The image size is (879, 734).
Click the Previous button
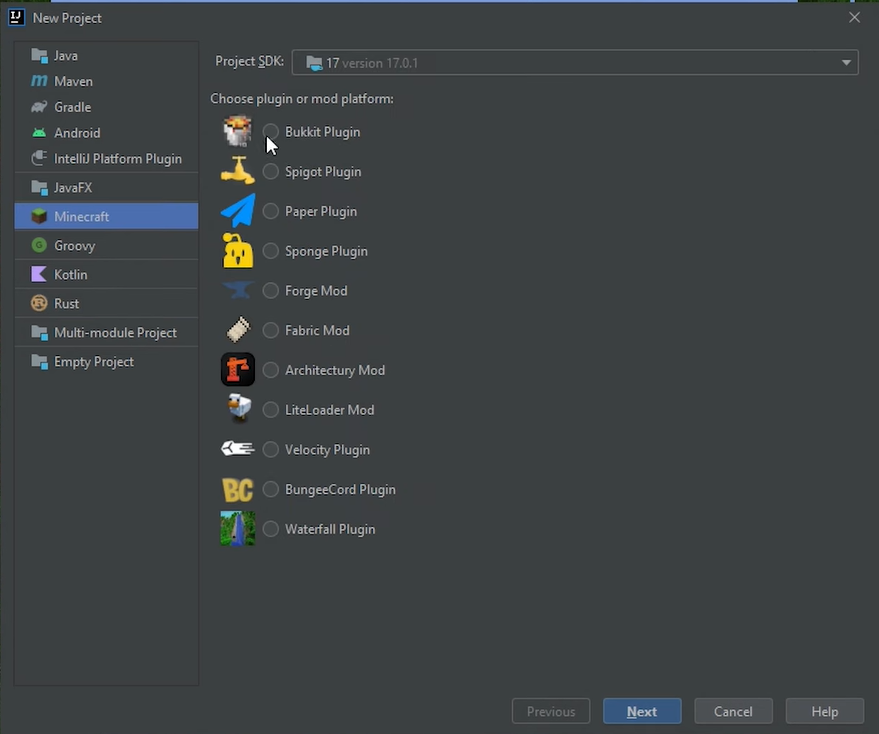[550, 711]
